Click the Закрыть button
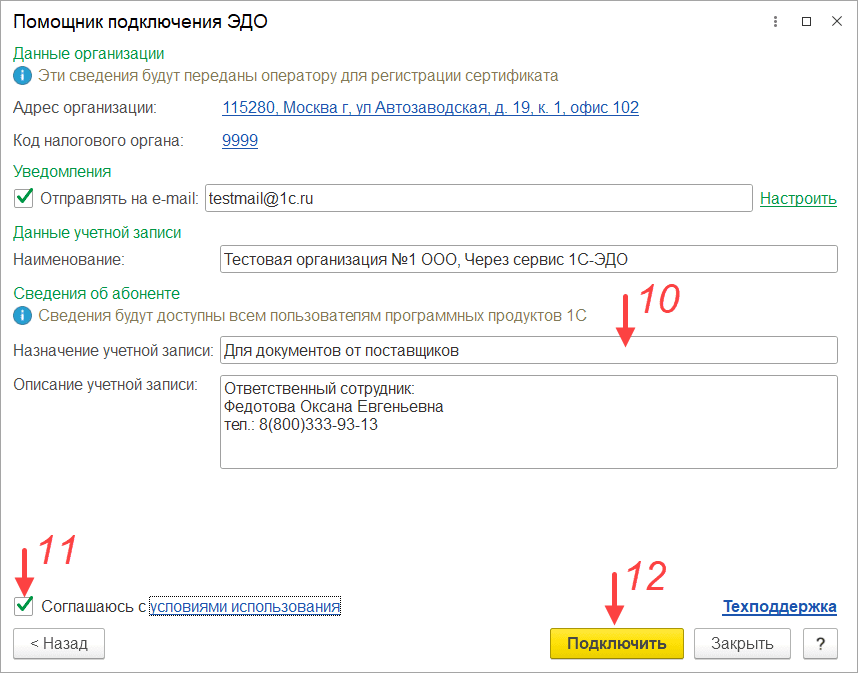Viewport: 858px width, 673px height. tap(742, 643)
